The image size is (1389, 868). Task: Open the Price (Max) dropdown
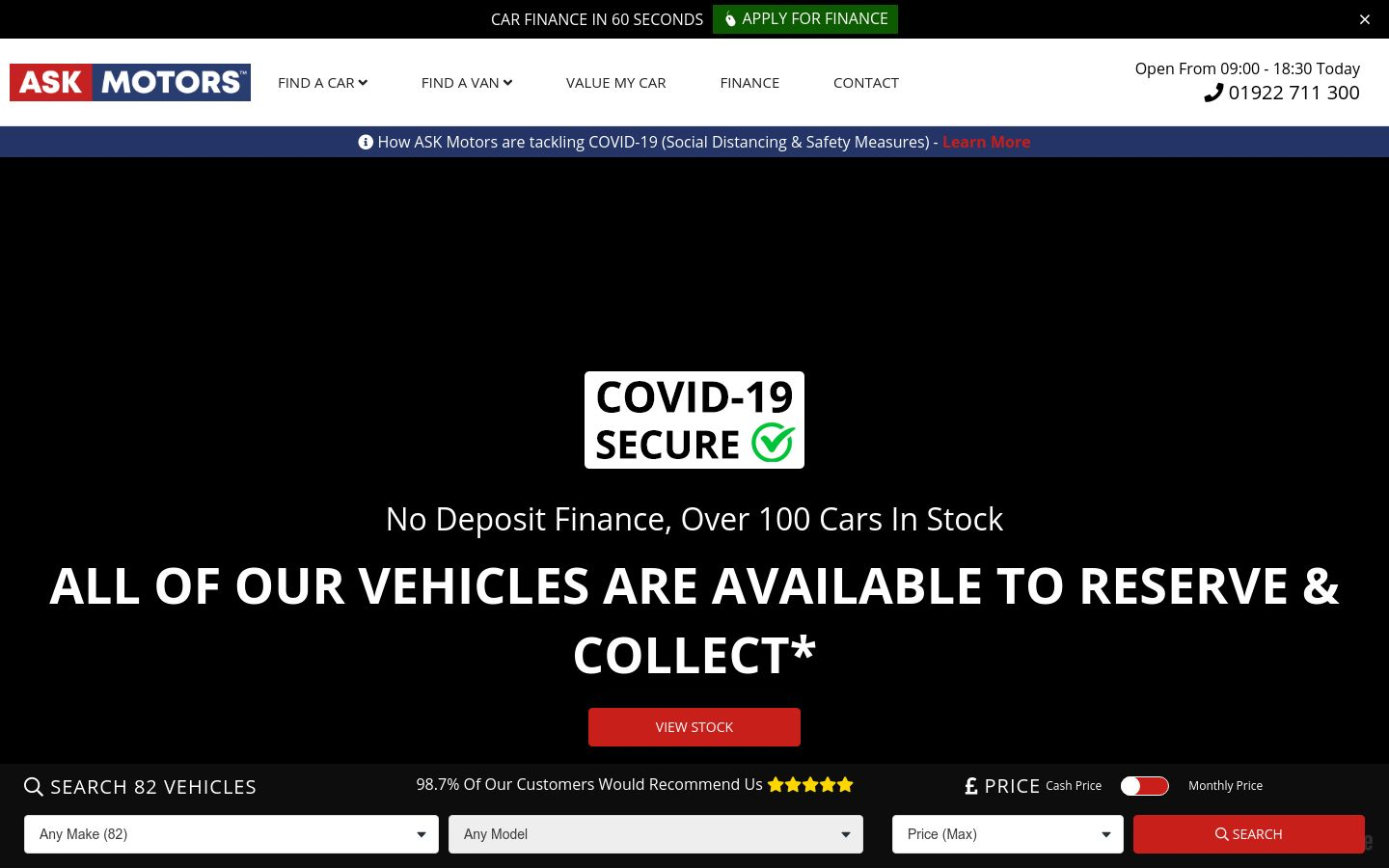tap(1008, 834)
